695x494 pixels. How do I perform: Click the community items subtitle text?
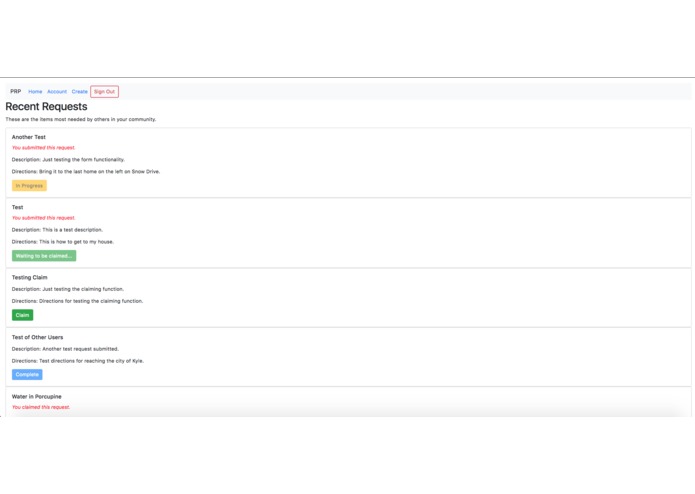tap(81, 119)
